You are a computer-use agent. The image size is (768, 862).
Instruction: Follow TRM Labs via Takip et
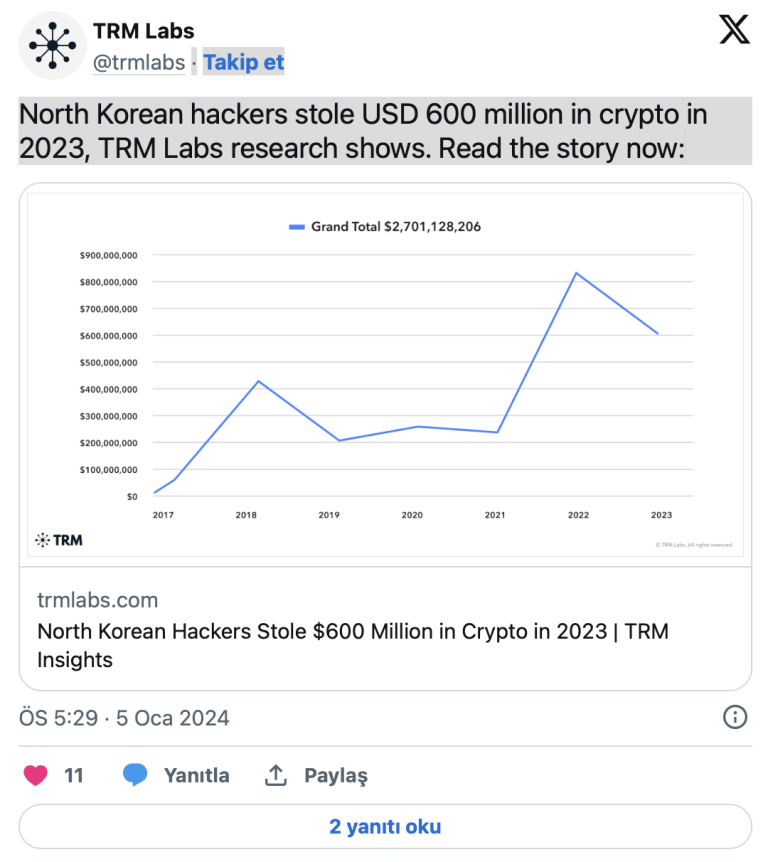(x=244, y=63)
